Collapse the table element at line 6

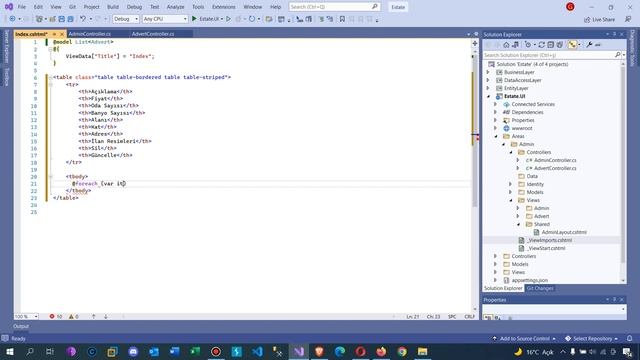pos(50,77)
